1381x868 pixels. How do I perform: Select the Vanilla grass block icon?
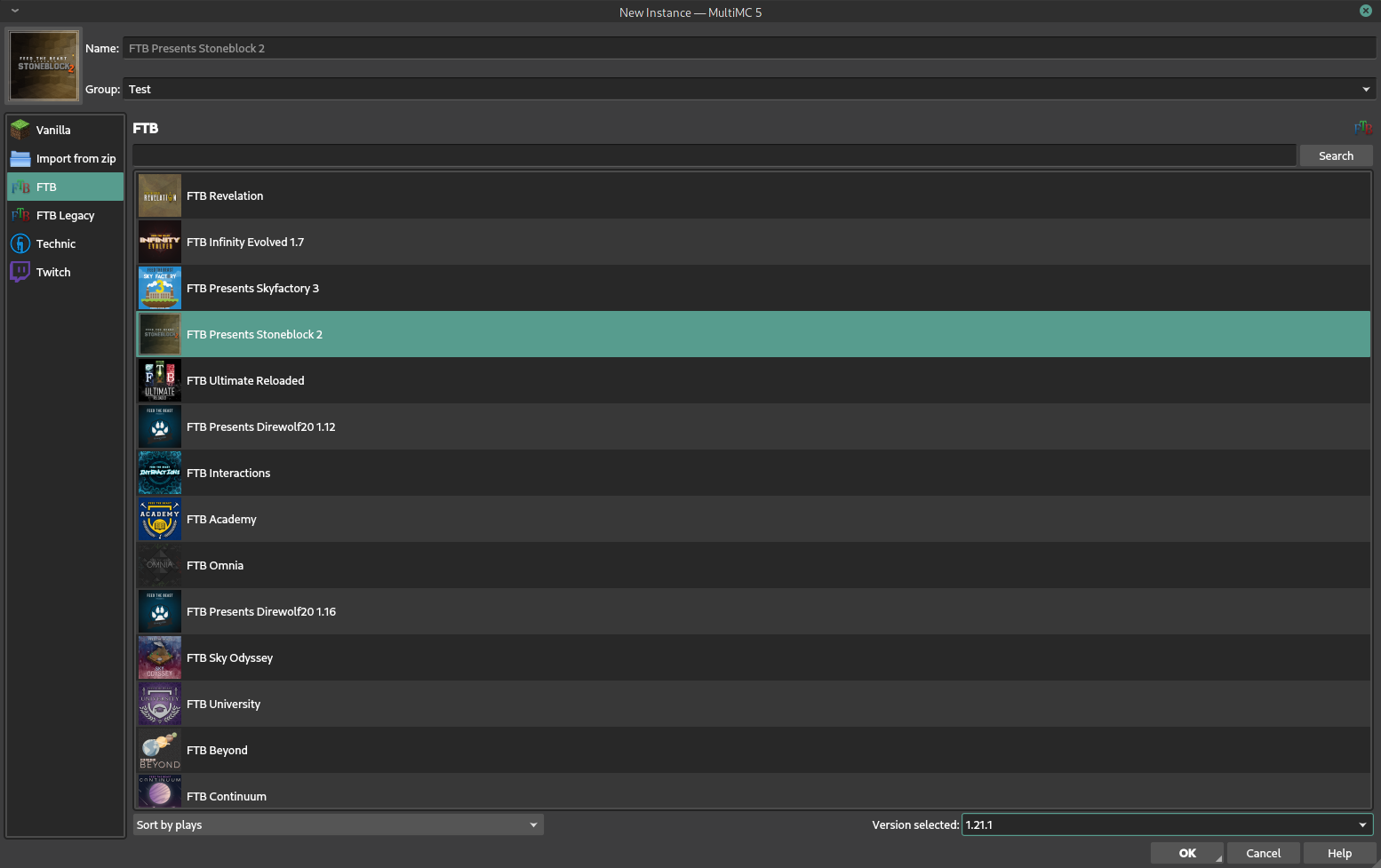point(20,130)
